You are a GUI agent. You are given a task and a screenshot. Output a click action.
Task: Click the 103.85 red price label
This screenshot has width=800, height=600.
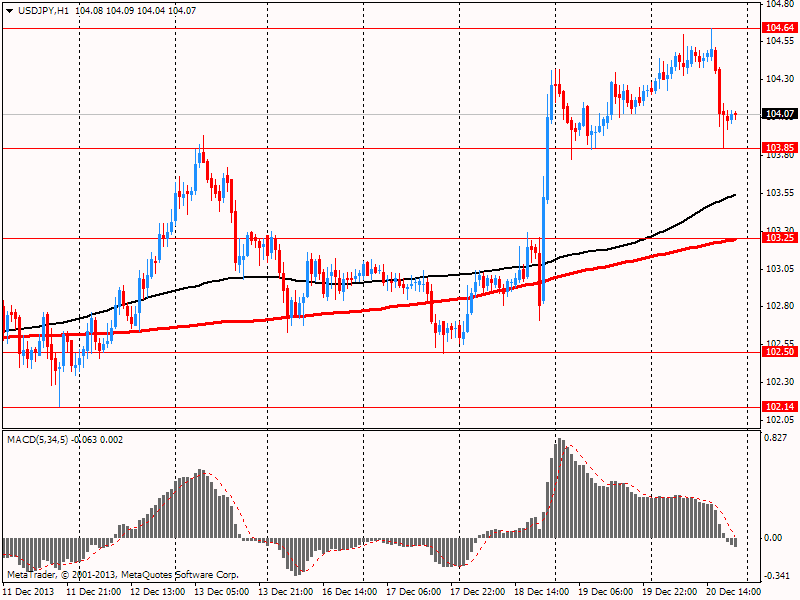coord(780,148)
